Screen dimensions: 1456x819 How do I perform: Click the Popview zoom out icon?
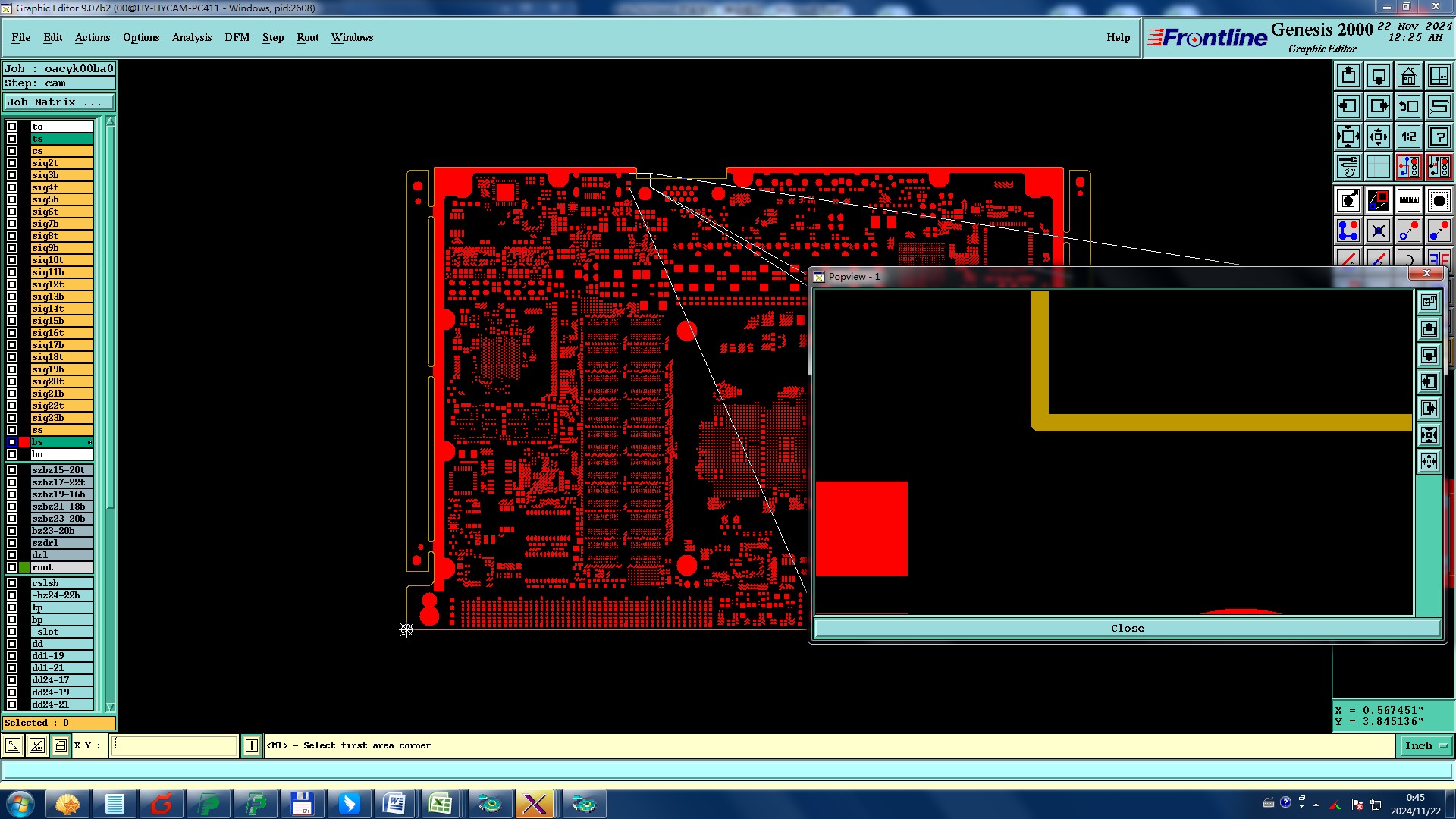click(x=1429, y=462)
